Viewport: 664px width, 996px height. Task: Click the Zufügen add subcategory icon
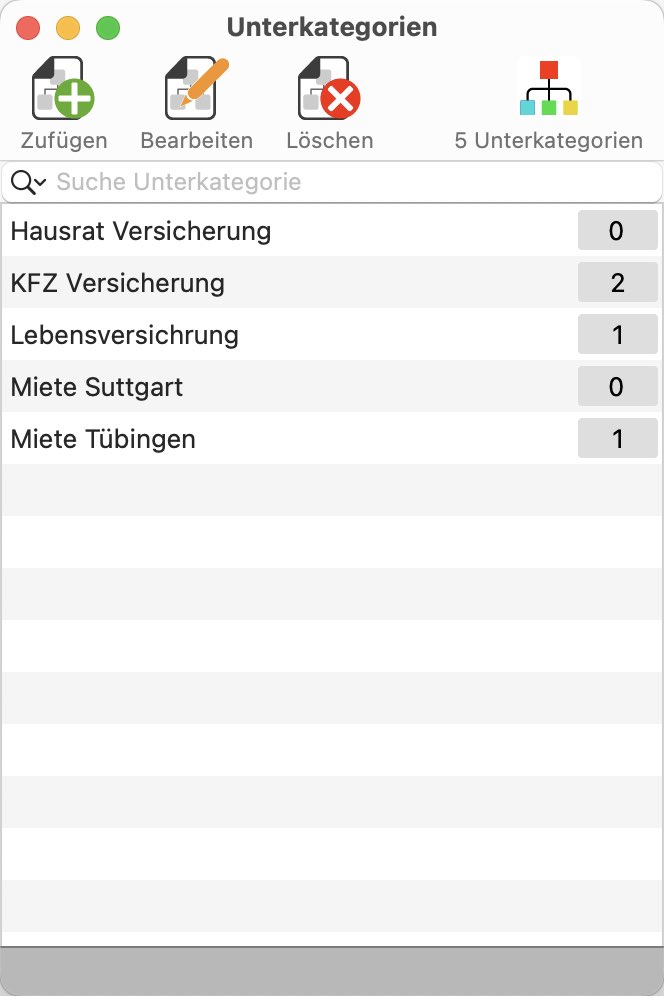pos(64,88)
